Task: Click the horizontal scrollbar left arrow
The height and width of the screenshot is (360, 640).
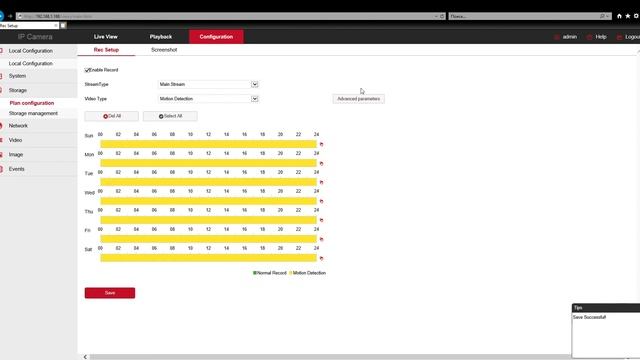Action: pos(85,357)
